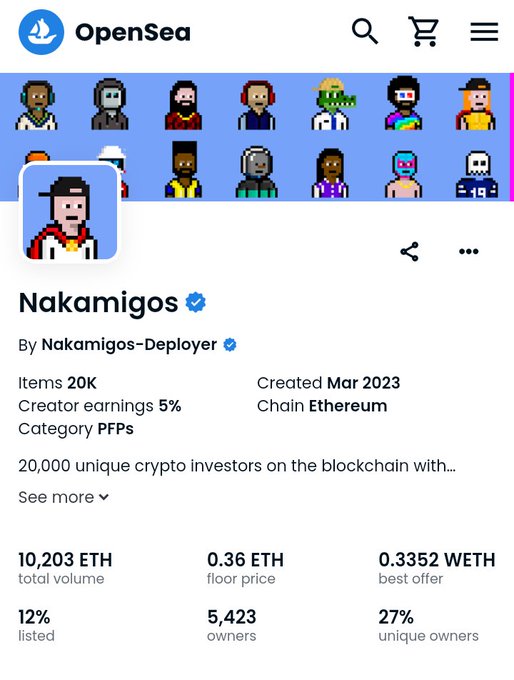Click the crocodile character in banner
Viewport: 514px width, 680px height.
point(333,104)
